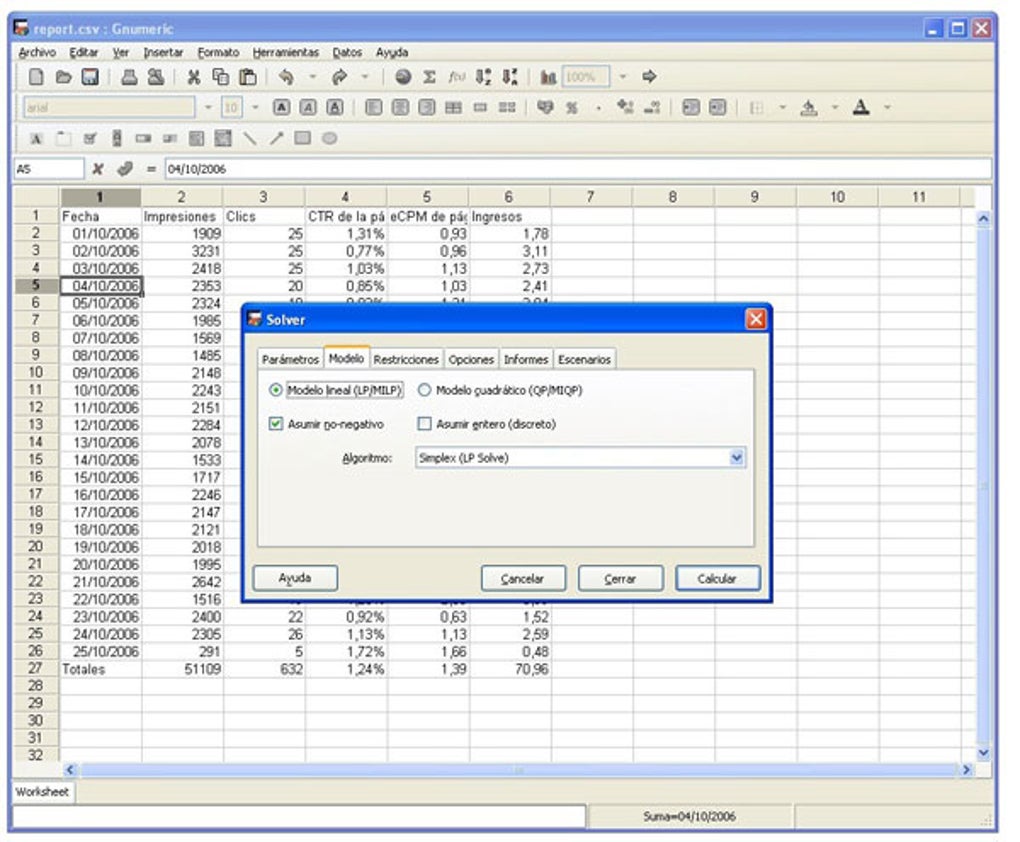This screenshot has height=842, width=1020.
Task: Enable Asumir entero (discreto) checkbox
Action: click(424, 424)
